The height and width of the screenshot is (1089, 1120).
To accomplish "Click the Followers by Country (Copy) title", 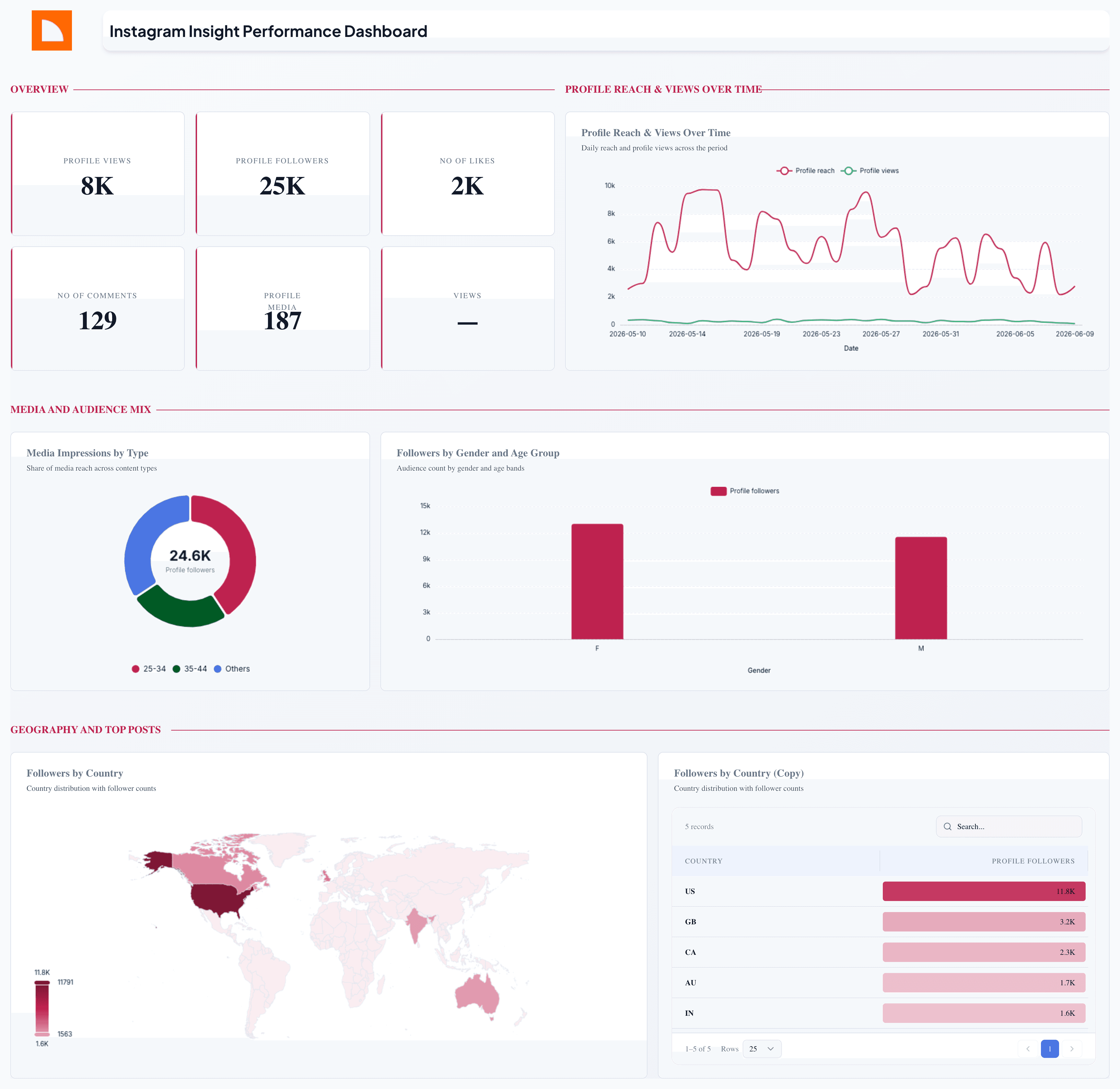I will tap(739, 773).
